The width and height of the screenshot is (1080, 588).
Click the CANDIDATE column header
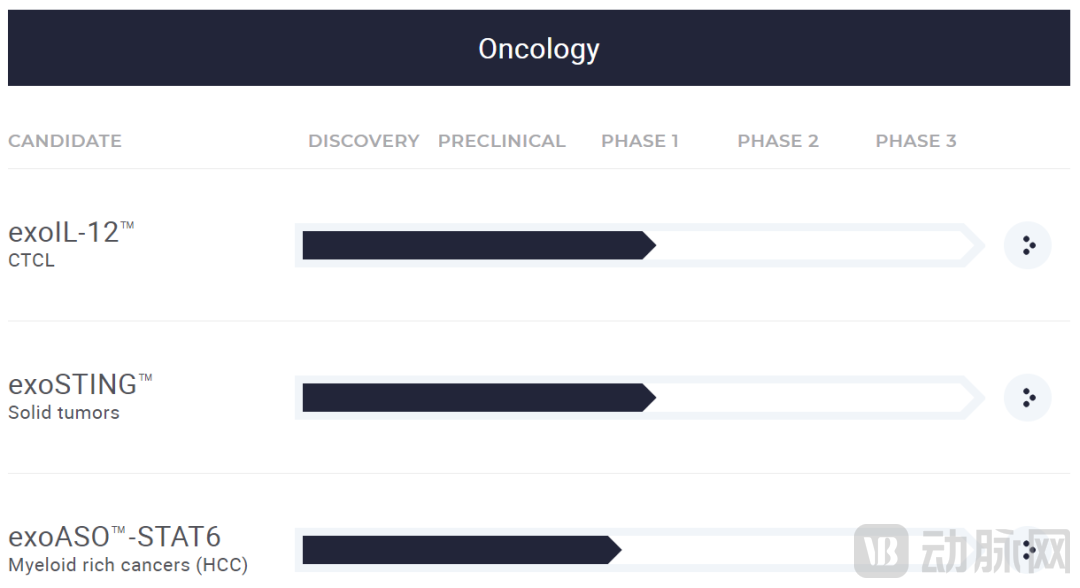coord(65,141)
